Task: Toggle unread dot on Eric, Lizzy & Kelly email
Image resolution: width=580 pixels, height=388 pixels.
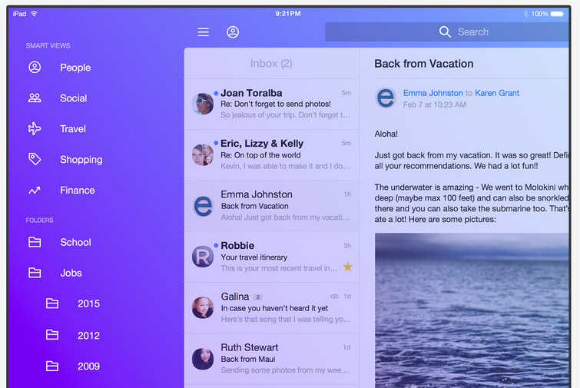Action: (x=216, y=143)
